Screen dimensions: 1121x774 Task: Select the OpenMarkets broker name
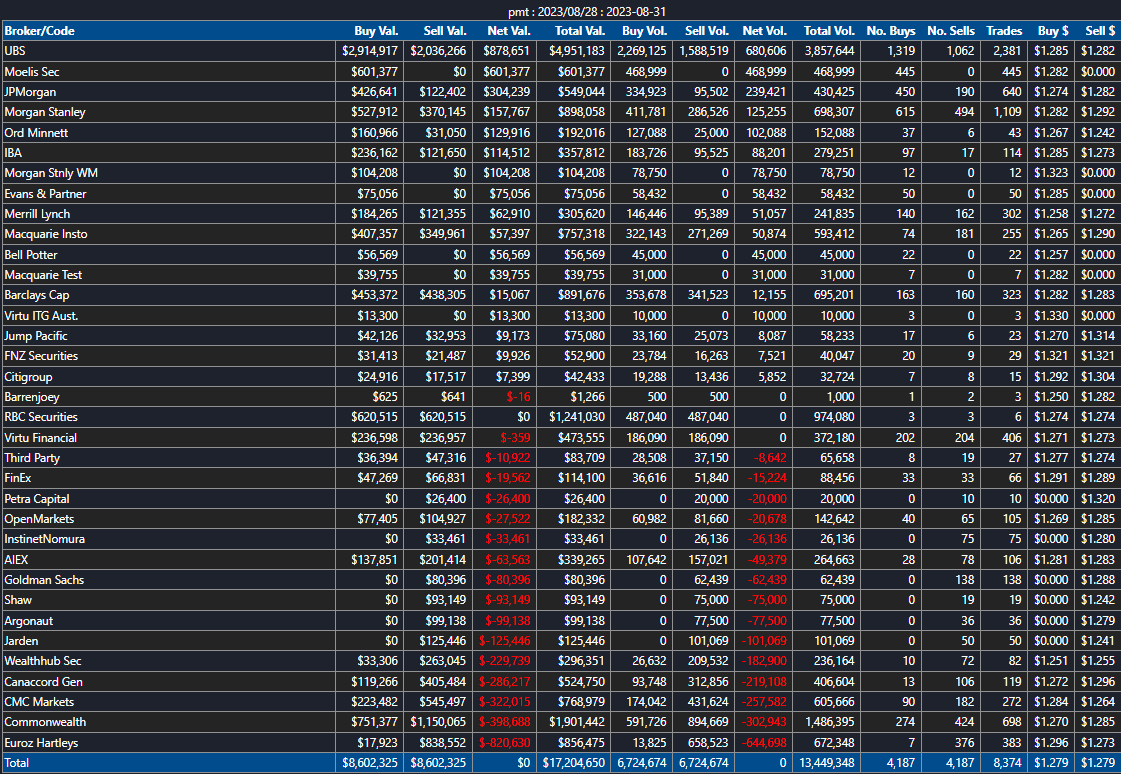pyautogui.click(x=39, y=519)
